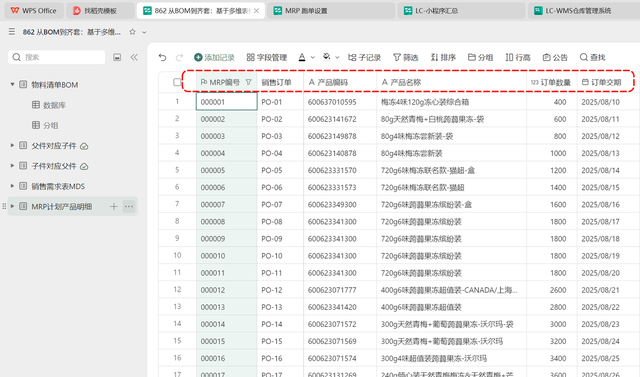Switch to the MRP 跑单设置 tab
Image resolution: width=640 pixels, height=377 pixels.
click(x=331, y=11)
